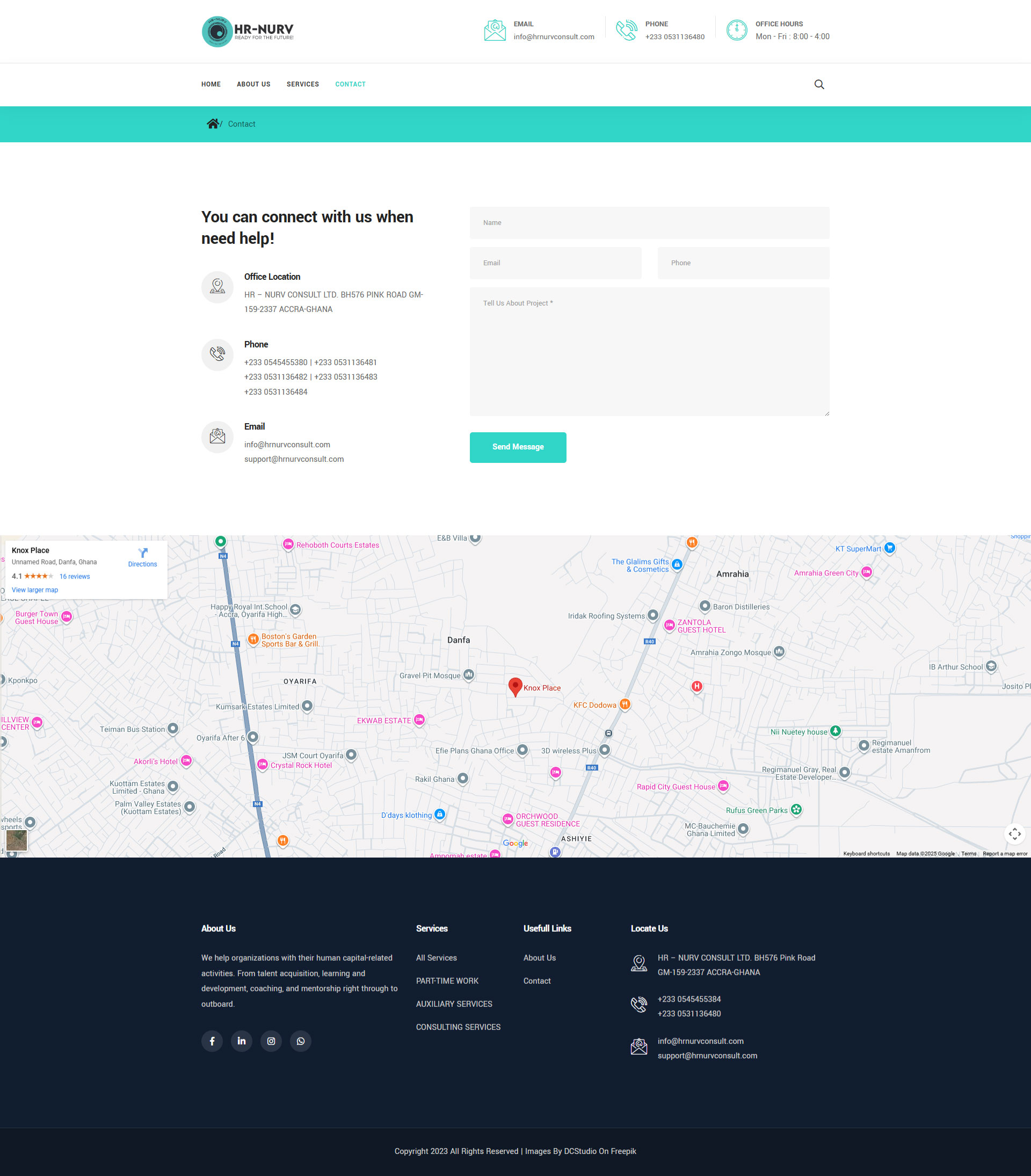
Task: Toggle map camera controls button
Action: tap(1014, 833)
